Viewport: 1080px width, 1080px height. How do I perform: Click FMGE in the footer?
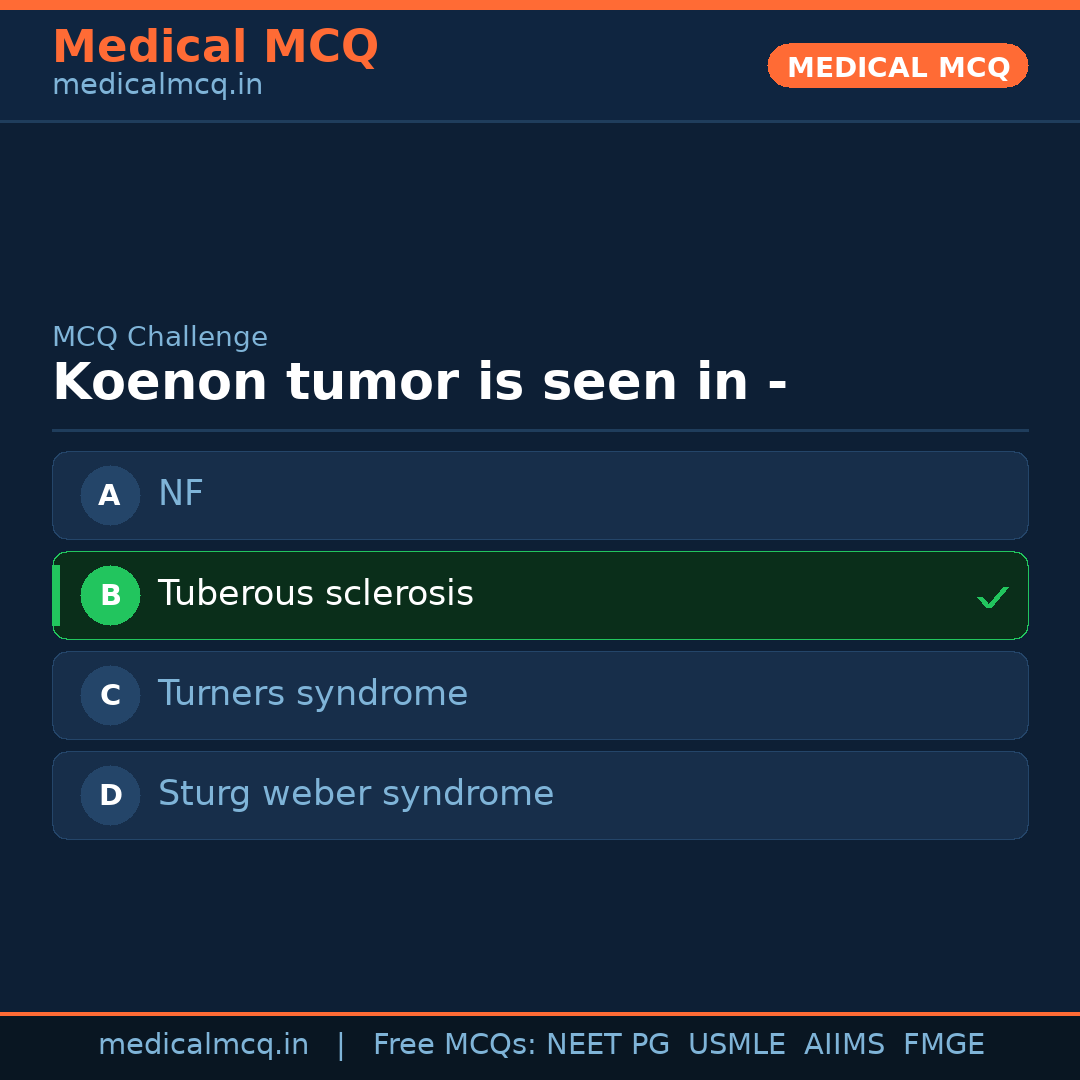(x=943, y=1045)
